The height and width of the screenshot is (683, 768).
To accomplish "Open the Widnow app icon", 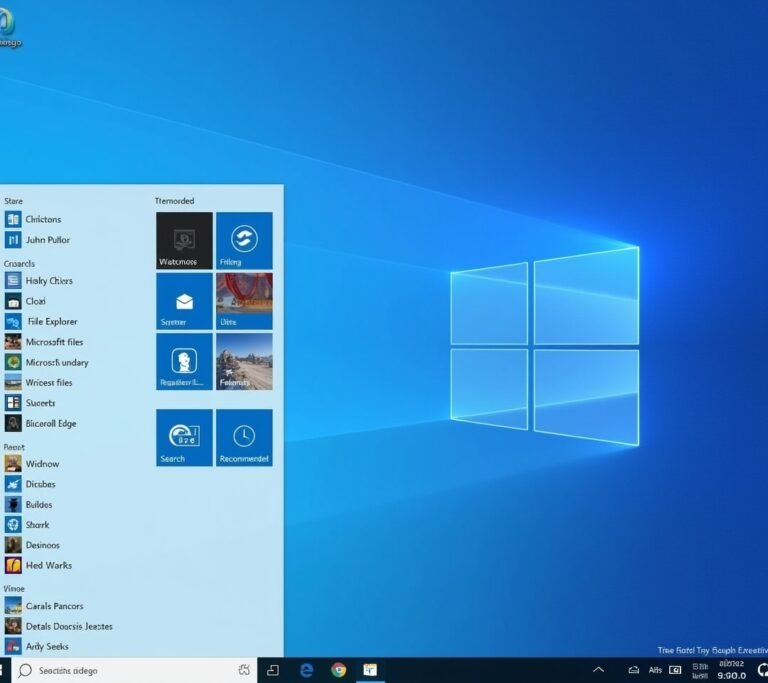I will (x=13, y=463).
